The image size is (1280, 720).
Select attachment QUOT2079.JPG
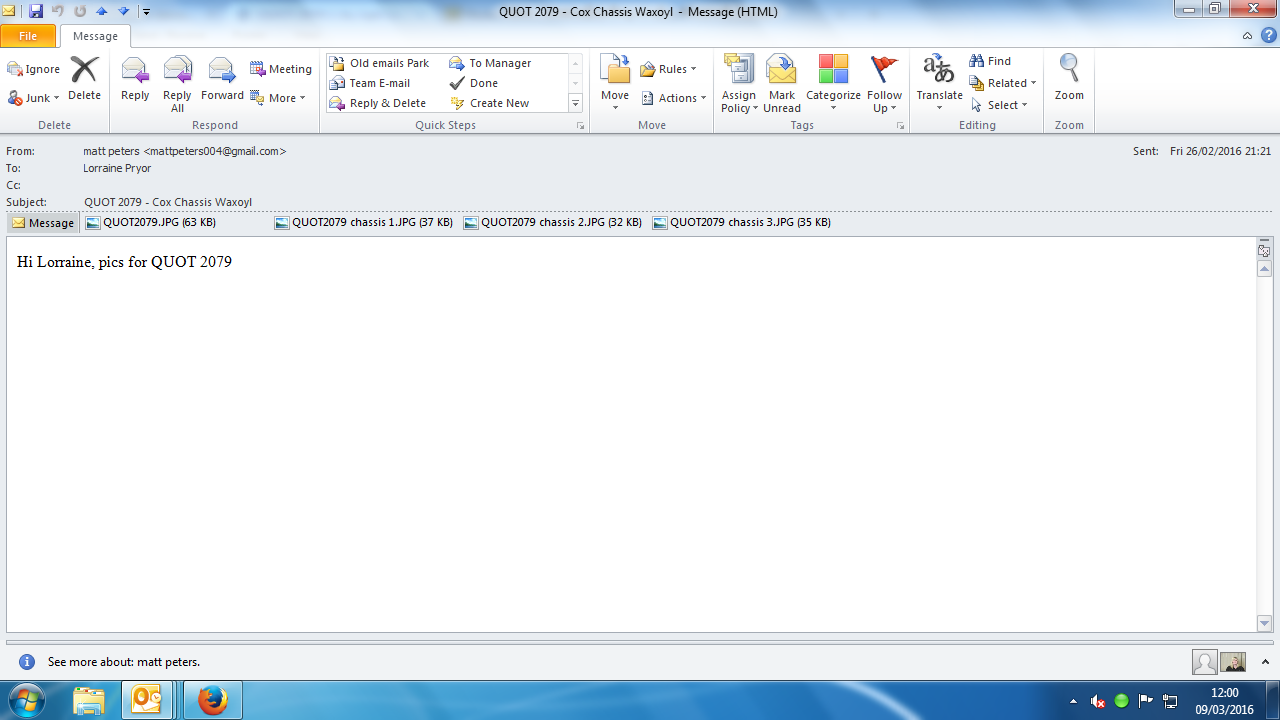click(151, 223)
